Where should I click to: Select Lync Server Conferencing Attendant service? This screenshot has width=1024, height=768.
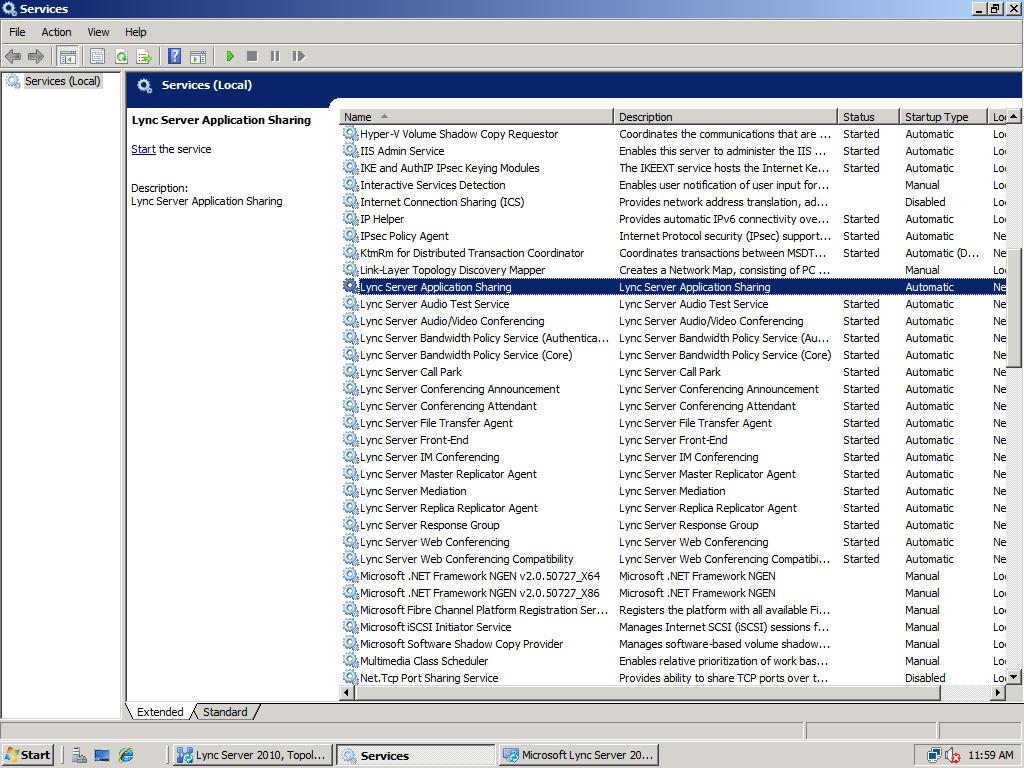click(673, 406)
